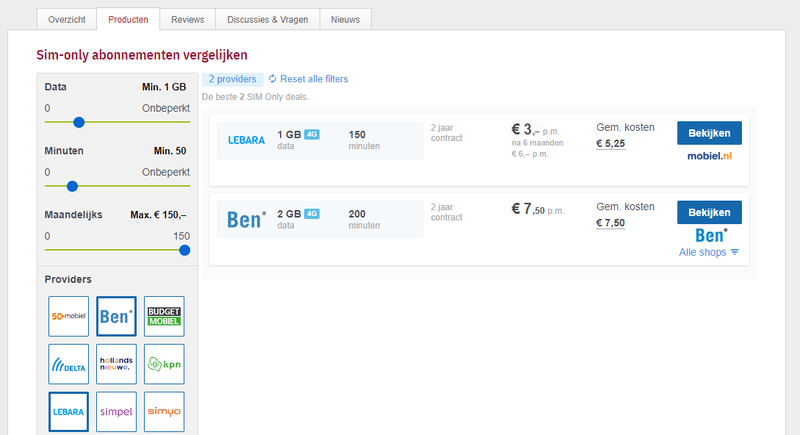Open the Discussies & Vragen tab

[x=267, y=19]
